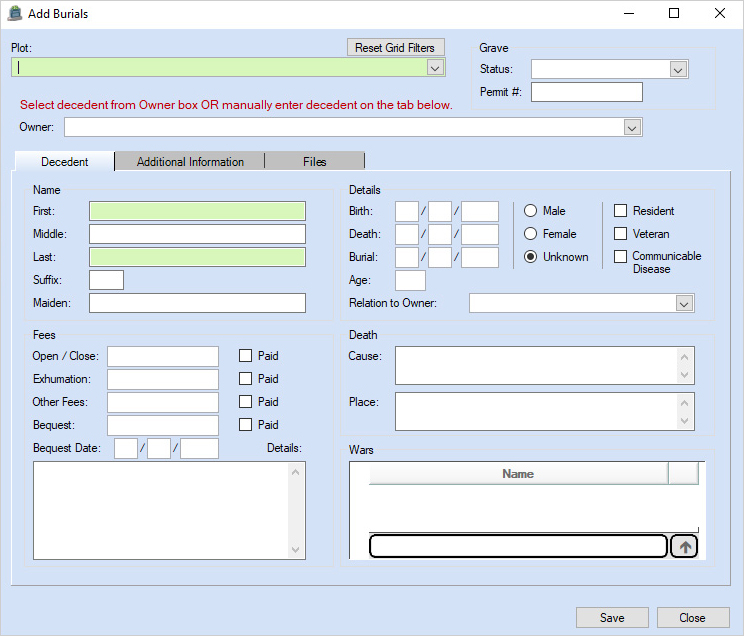
Task: Open the Files tab
Action: click(314, 162)
